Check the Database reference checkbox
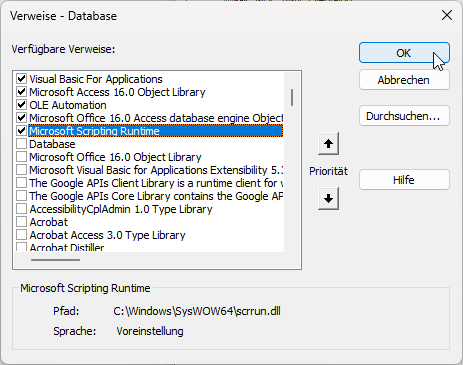463x365 pixels. click(x=22, y=144)
